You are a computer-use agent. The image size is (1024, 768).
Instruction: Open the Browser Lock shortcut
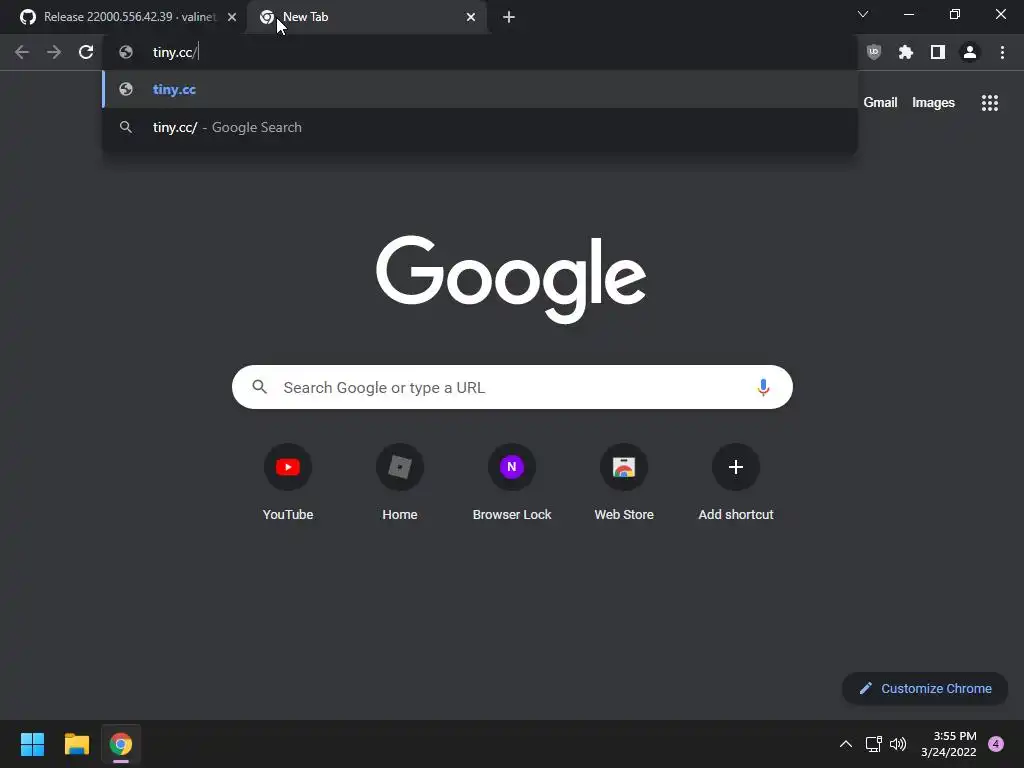[x=512, y=482]
